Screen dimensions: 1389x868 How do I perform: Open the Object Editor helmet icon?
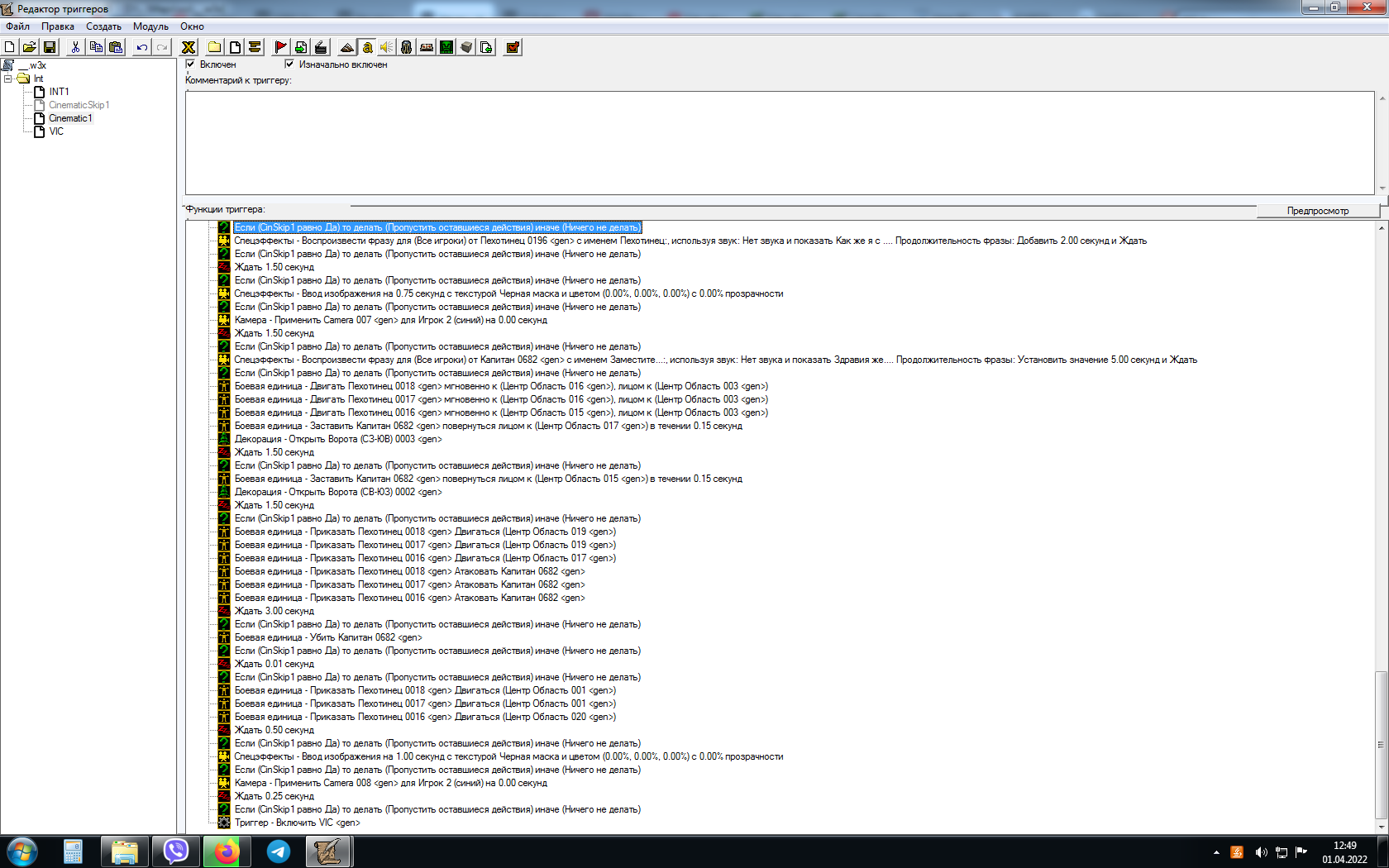click(407, 47)
